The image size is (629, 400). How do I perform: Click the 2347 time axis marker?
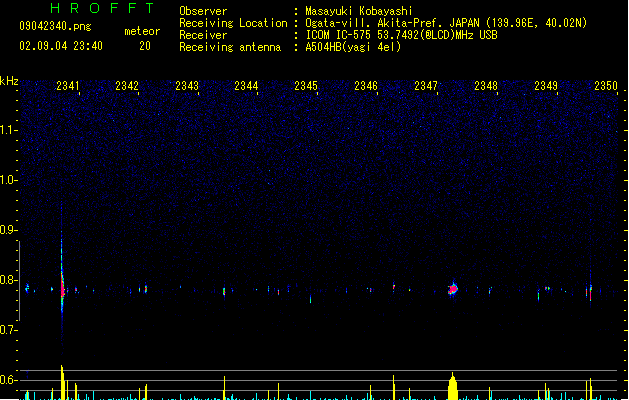pos(426,86)
